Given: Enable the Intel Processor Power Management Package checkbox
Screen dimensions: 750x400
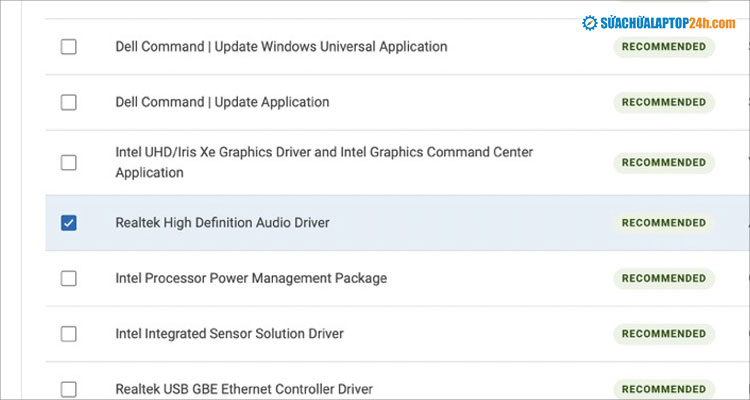Looking at the screenshot, I should (x=68, y=278).
